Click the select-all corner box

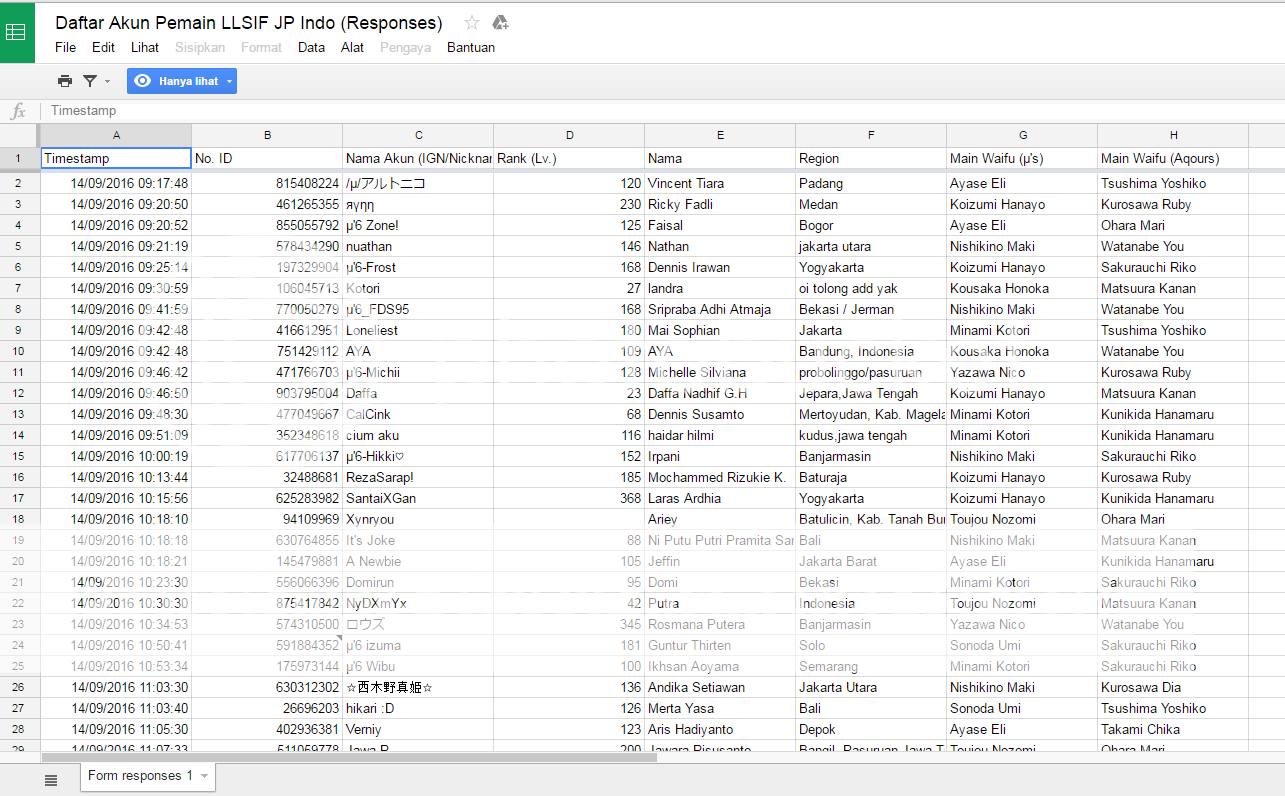pos(19,135)
